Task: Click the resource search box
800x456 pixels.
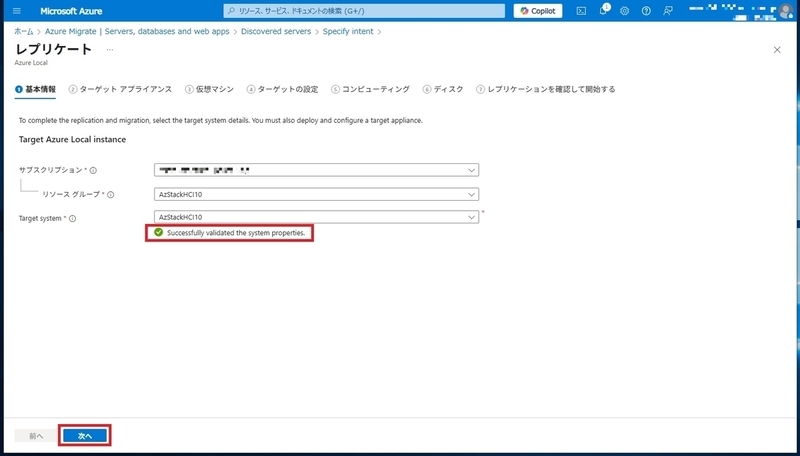Action: click(364, 11)
